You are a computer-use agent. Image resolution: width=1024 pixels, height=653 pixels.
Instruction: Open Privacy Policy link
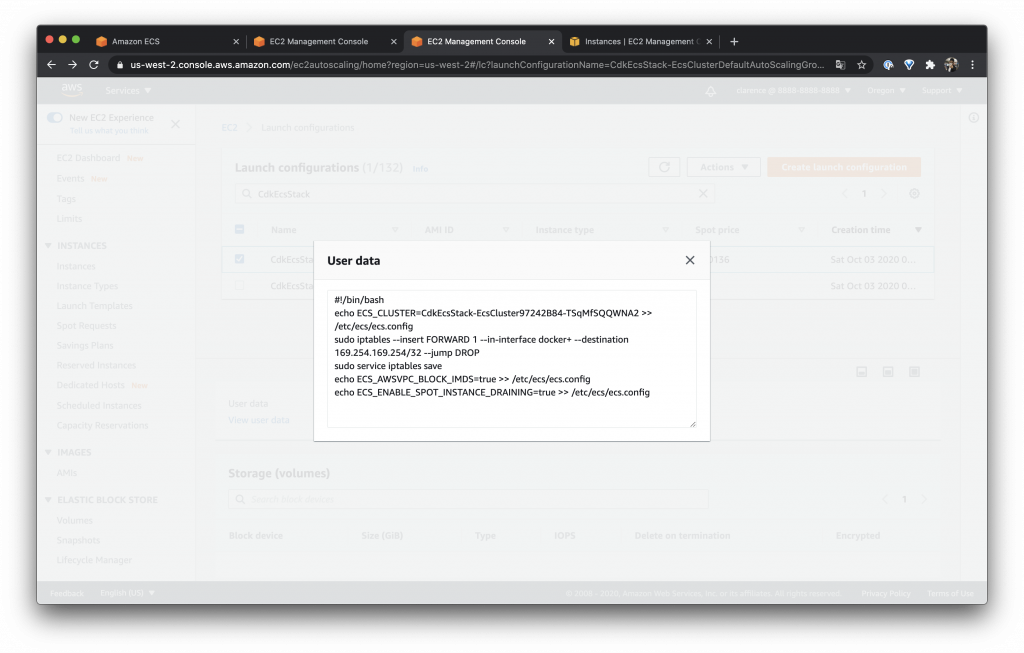[x=886, y=593]
